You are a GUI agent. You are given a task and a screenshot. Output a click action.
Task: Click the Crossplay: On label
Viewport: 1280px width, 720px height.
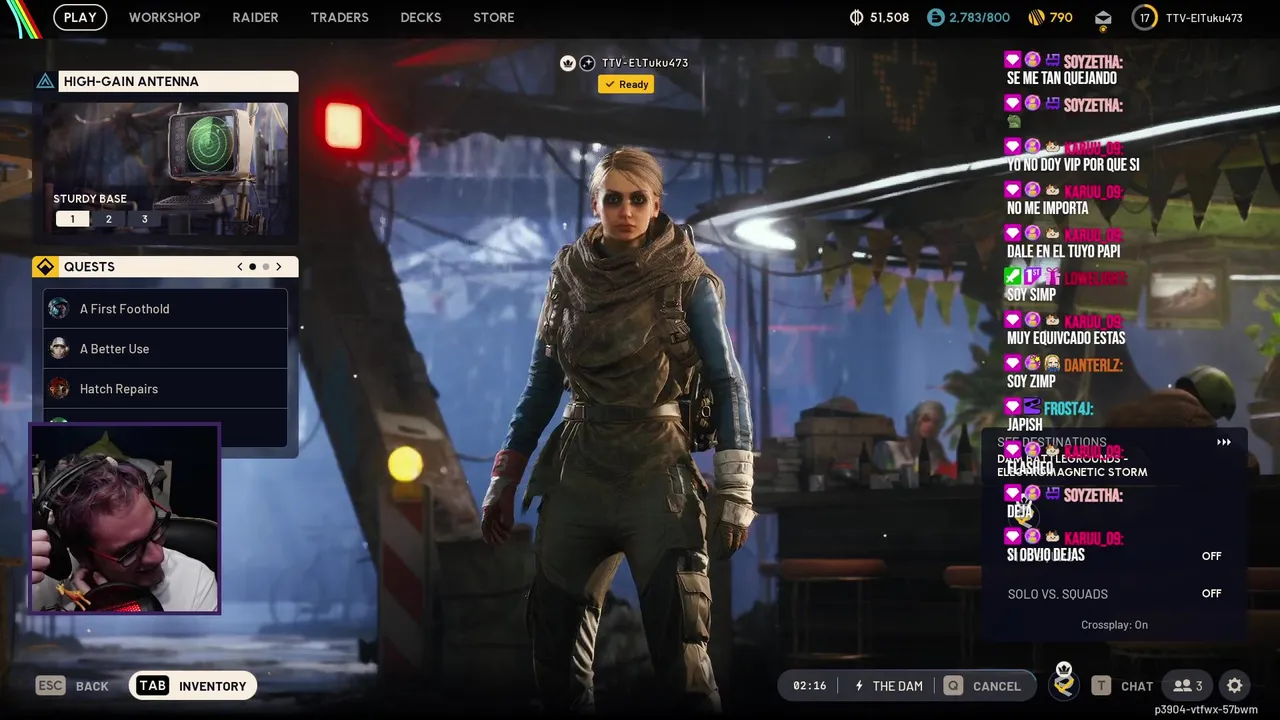(x=1114, y=625)
